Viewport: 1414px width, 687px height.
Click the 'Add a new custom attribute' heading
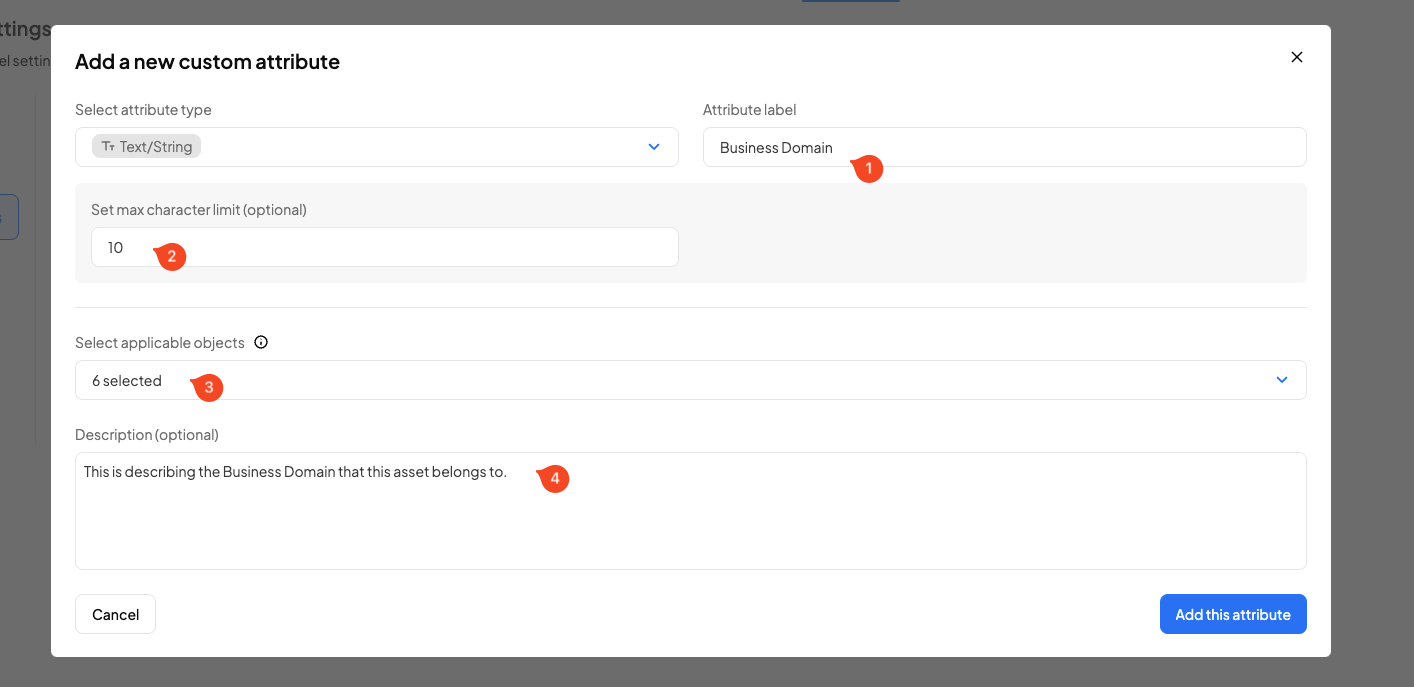tap(207, 62)
